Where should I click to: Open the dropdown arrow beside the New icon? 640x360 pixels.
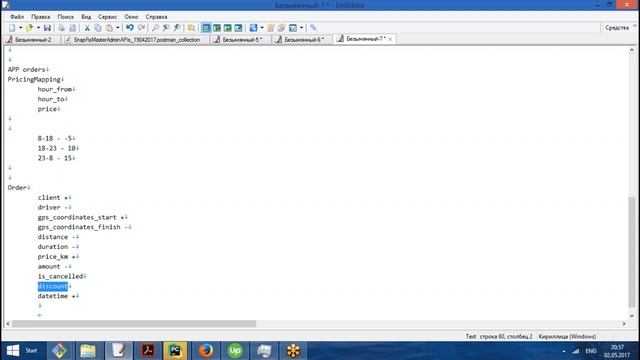[20, 28]
